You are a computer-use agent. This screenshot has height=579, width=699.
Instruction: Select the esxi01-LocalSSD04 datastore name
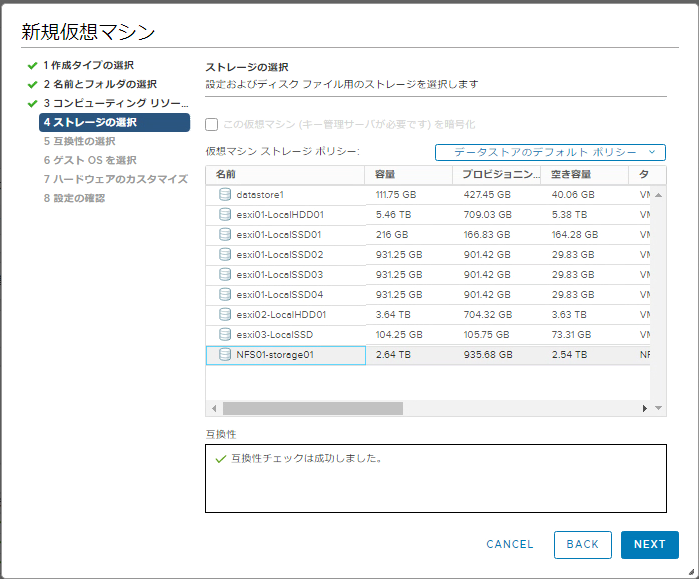pos(280,295)
